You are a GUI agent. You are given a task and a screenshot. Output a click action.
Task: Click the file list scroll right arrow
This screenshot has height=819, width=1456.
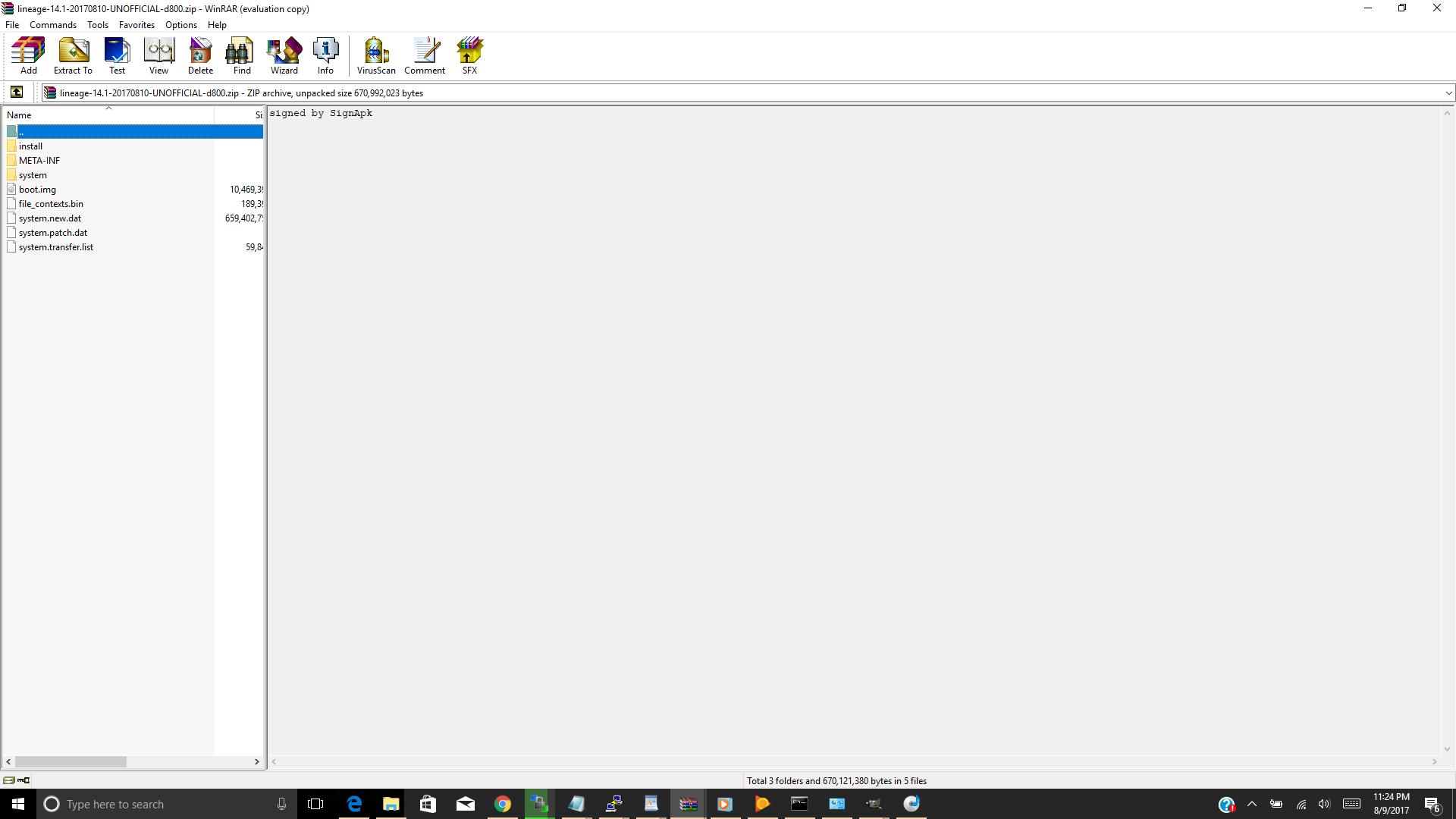coord(256,761)
